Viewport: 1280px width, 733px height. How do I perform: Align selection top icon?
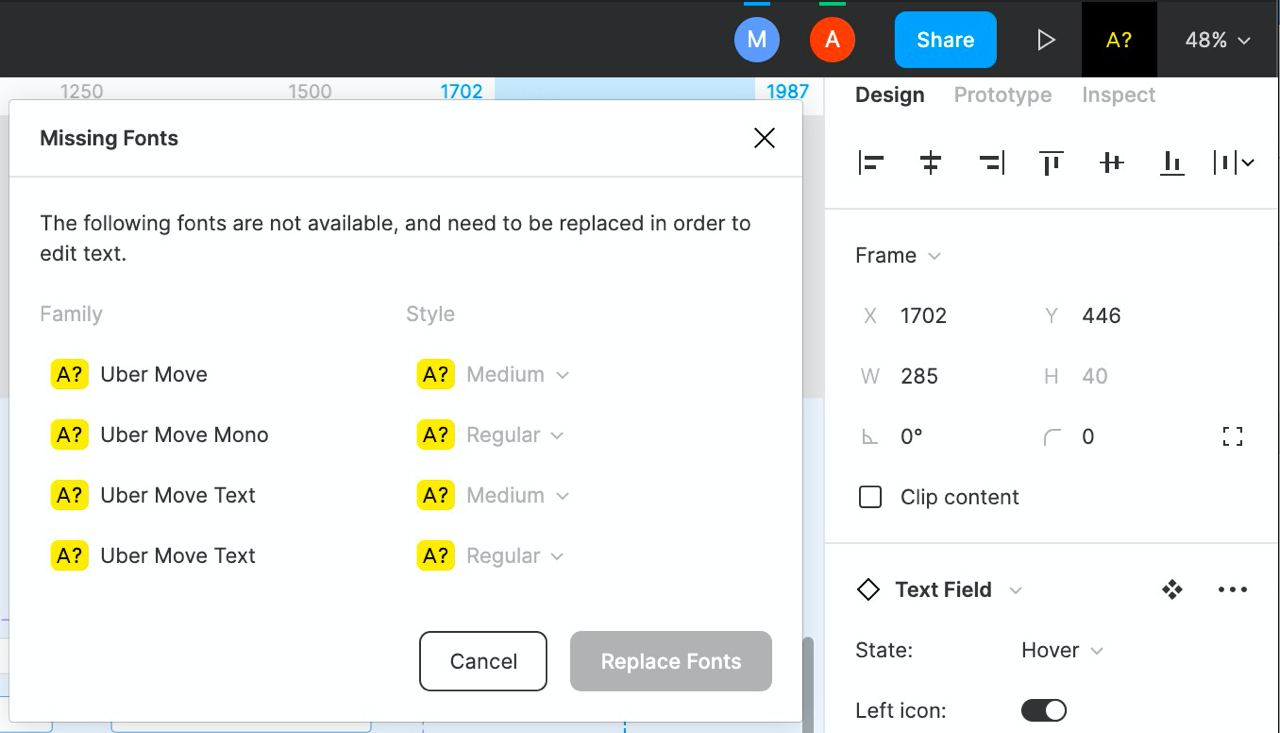click(1051, 162)
